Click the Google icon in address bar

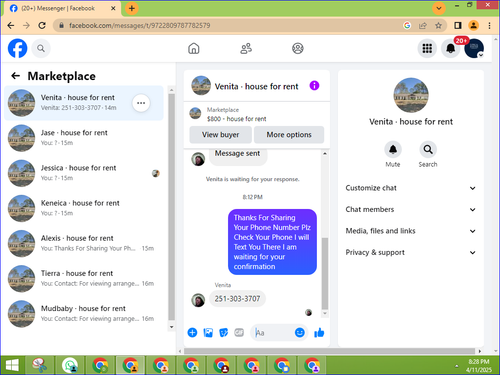click(x=407, y=25)
